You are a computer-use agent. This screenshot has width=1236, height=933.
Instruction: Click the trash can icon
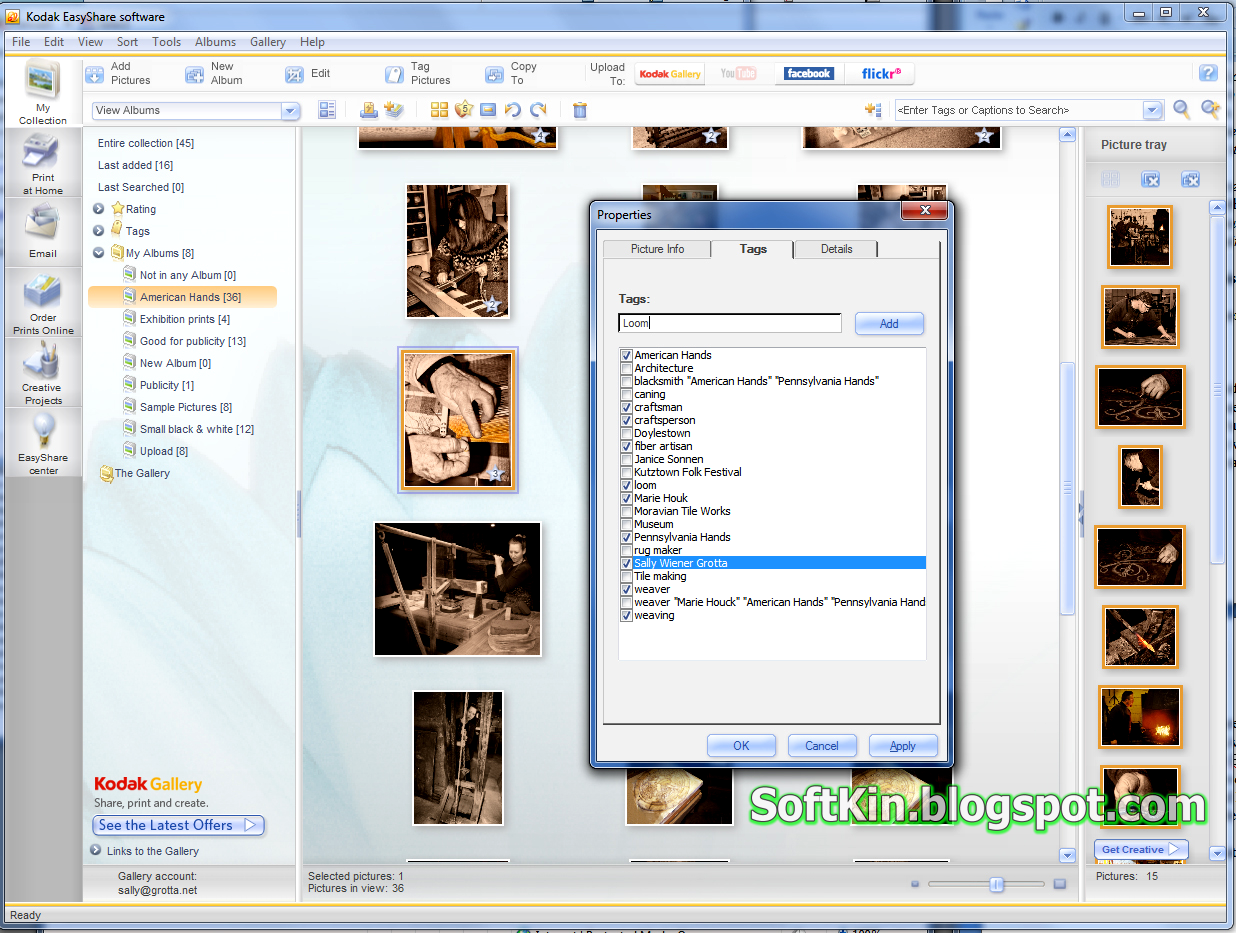580,110
